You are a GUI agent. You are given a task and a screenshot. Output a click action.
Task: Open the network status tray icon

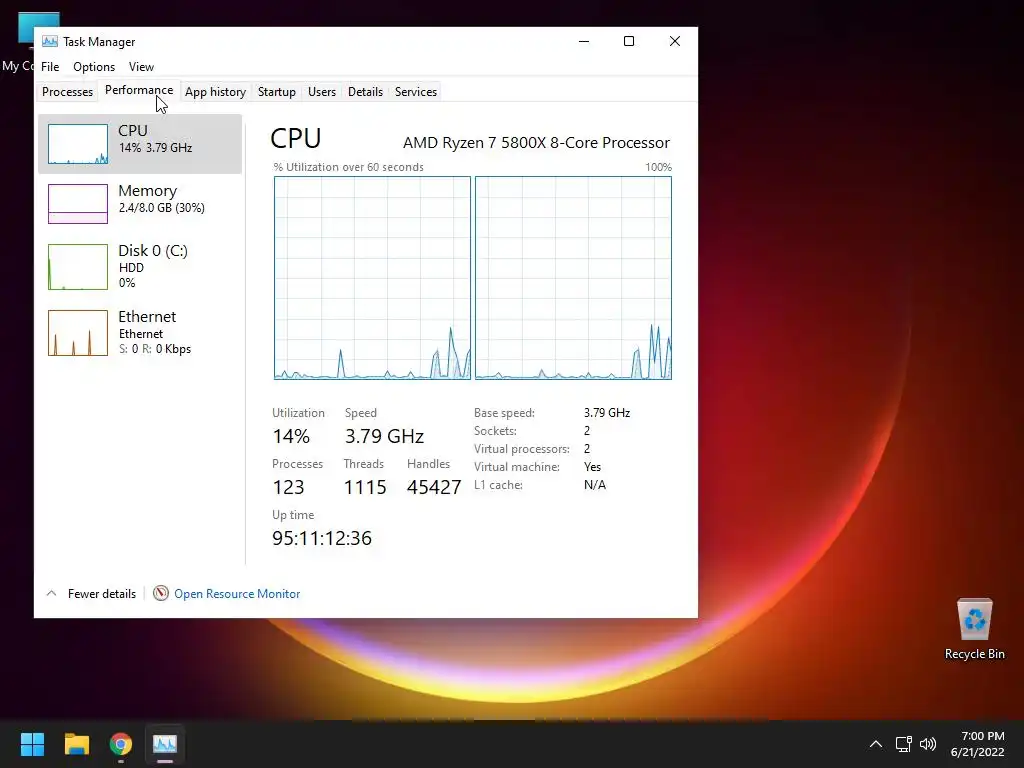[x=903, y=744]
